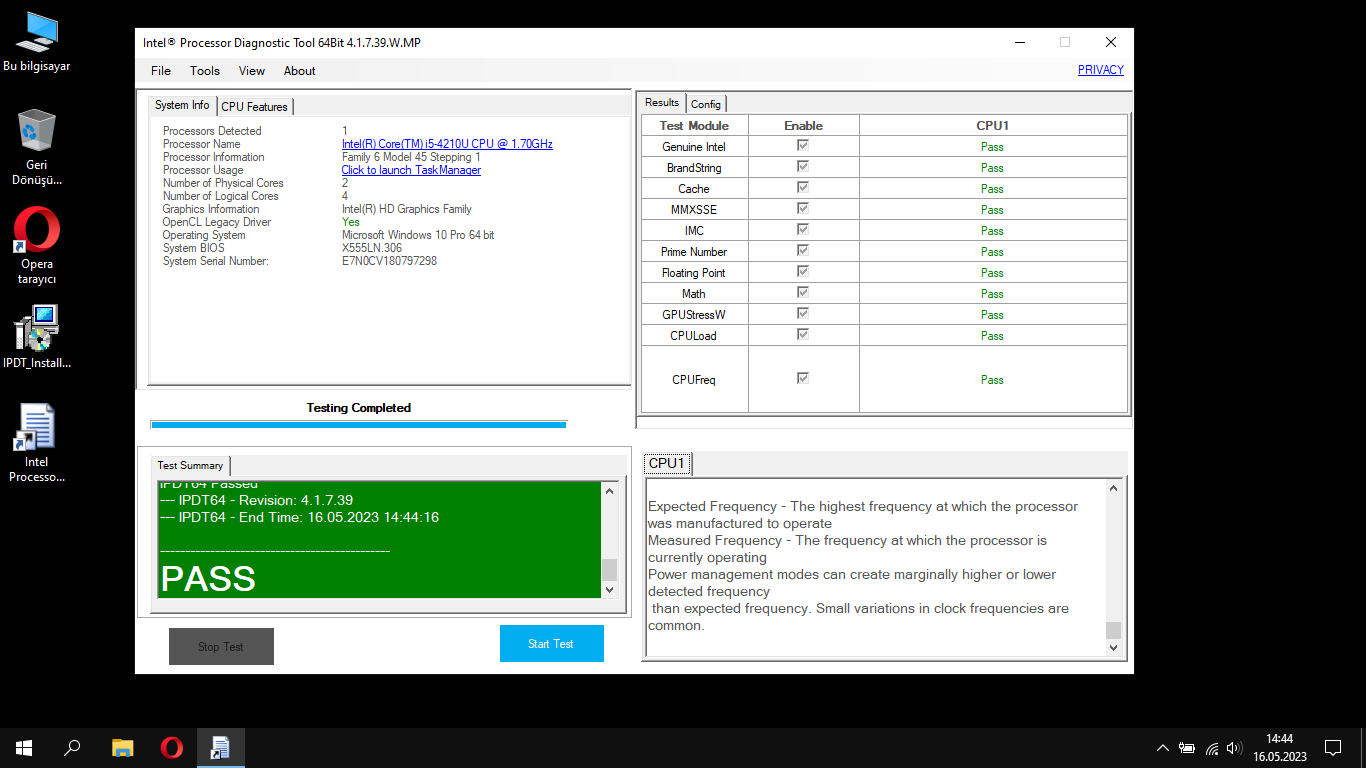The image size is (1366, 768).
Task: Click the IPDT64 End Time log line
Action: [x=299, y=517]
